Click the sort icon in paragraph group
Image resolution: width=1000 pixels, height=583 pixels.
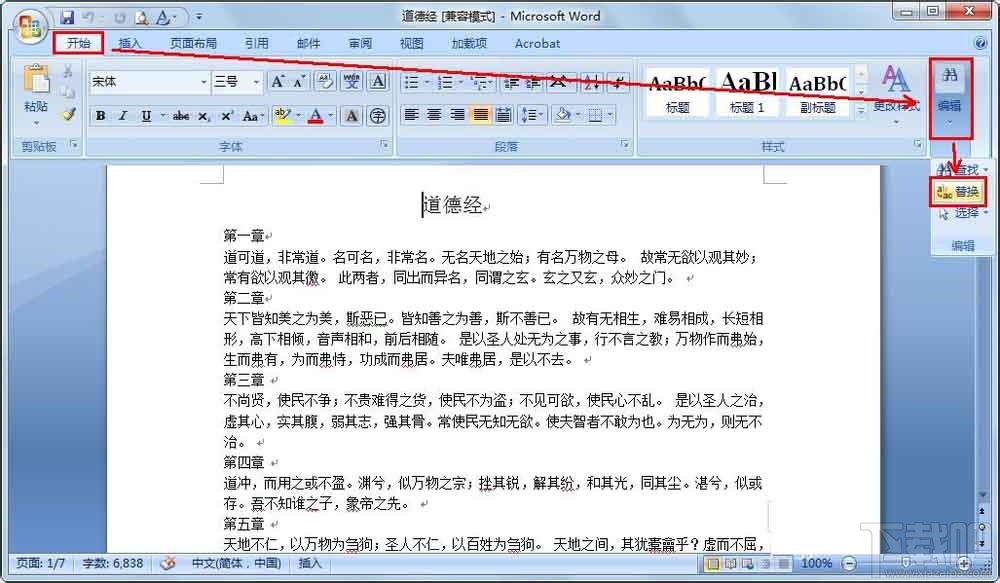[591, 83]
